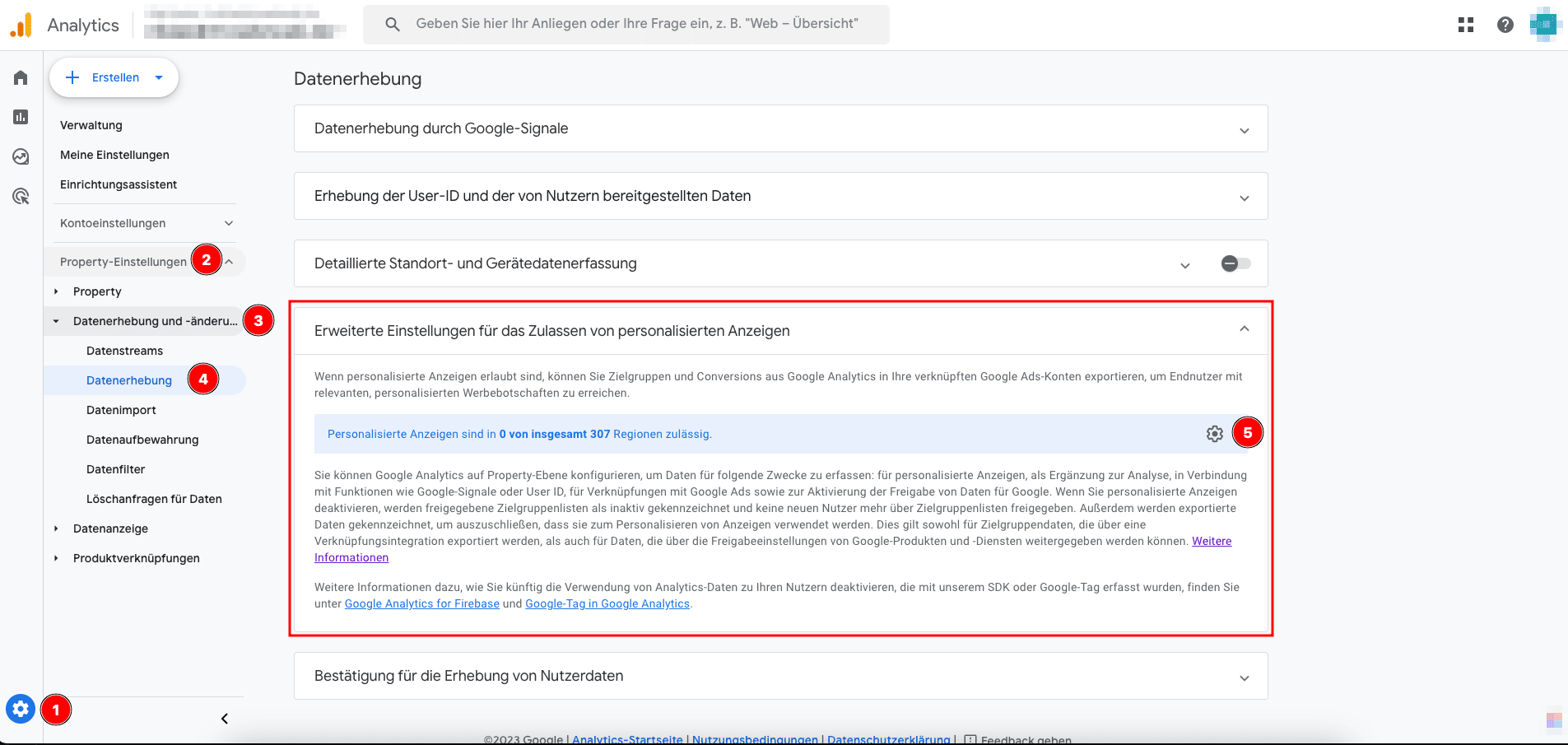Open Google-Tag in Google Analytics link
The width and height of the screenshot is (1568, 745).
click(607, 603)
